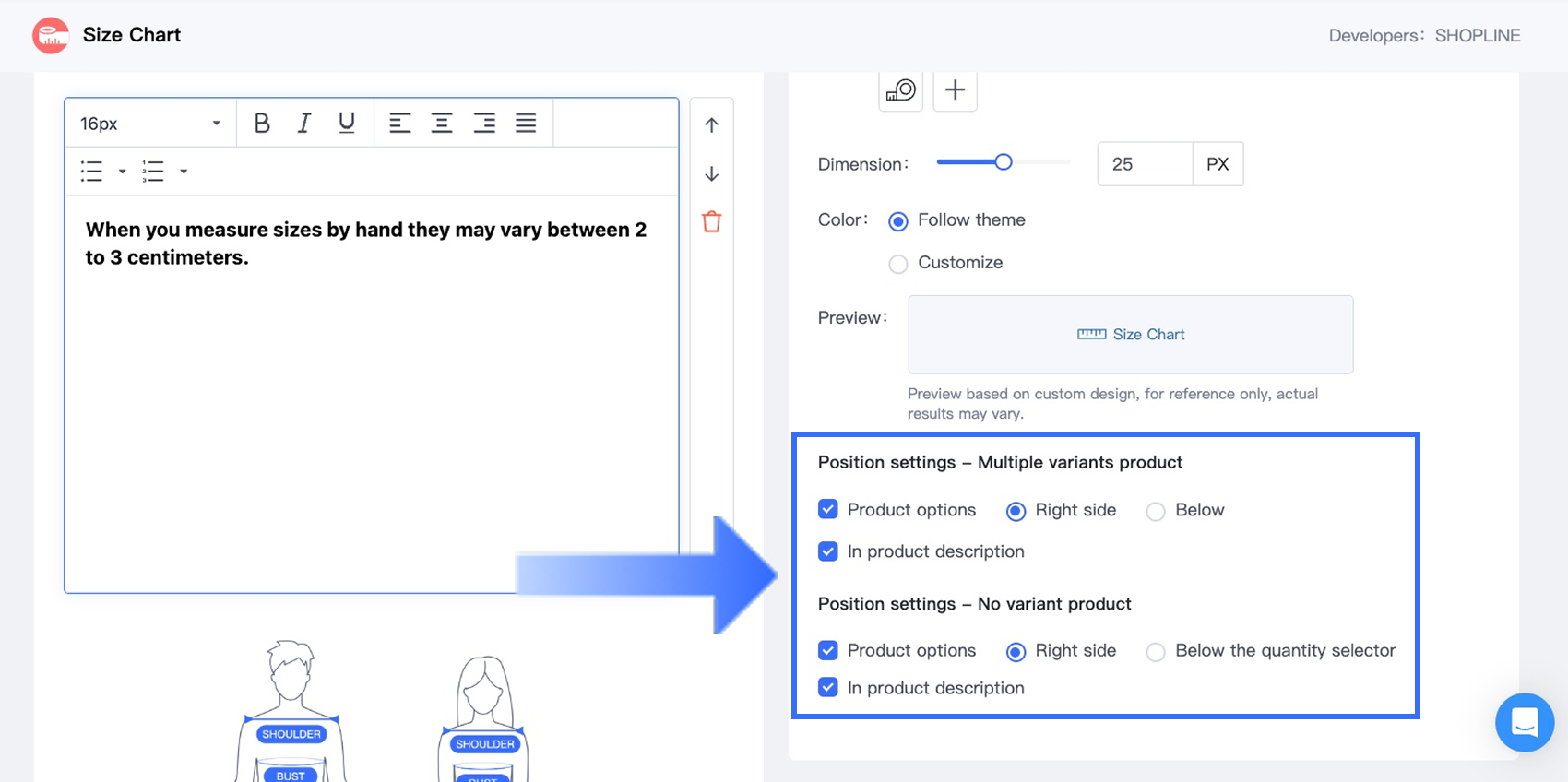1568x782 pixels.
Task: Click the Size Chart preview button
Action: 1131,335
